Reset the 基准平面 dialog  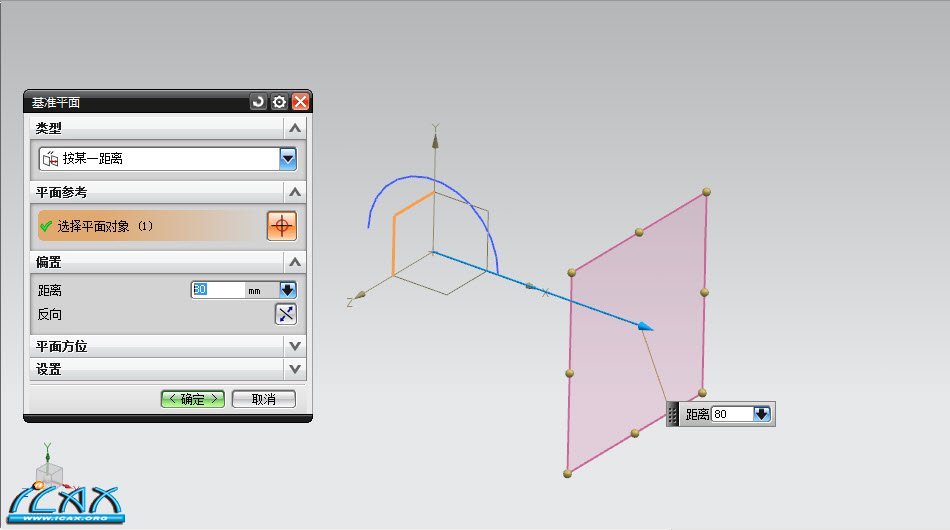[x=258, y=102]
